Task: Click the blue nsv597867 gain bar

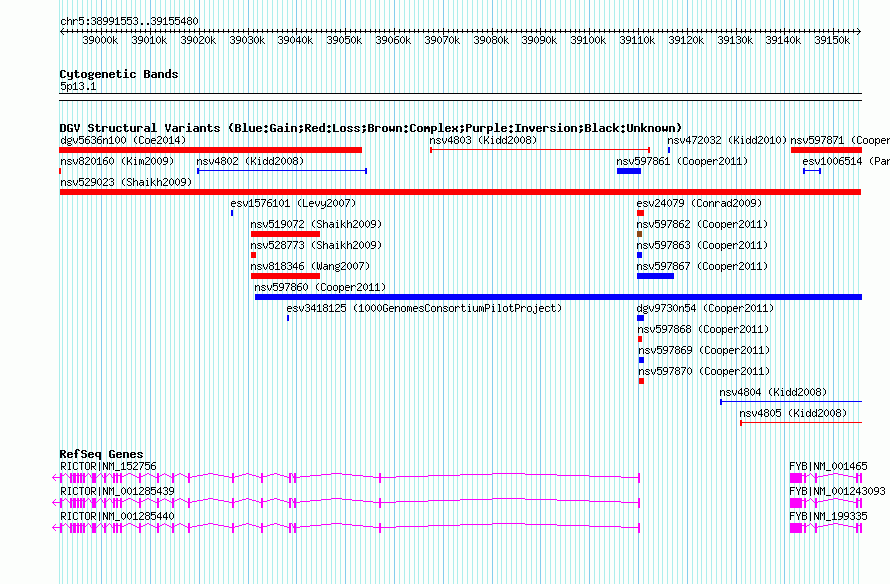Action: point(656,276)
